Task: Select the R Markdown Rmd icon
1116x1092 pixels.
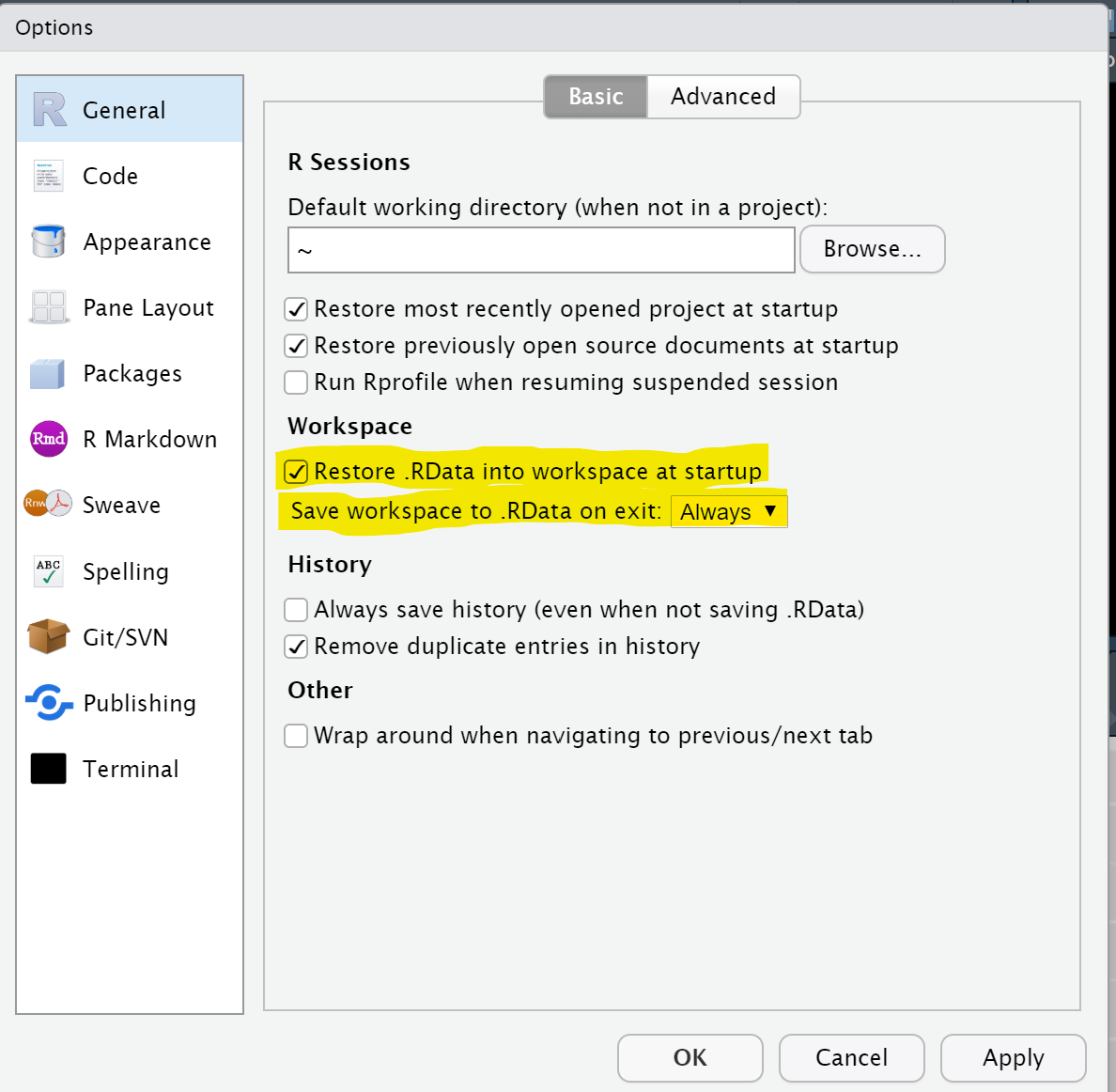Action: 49,439
